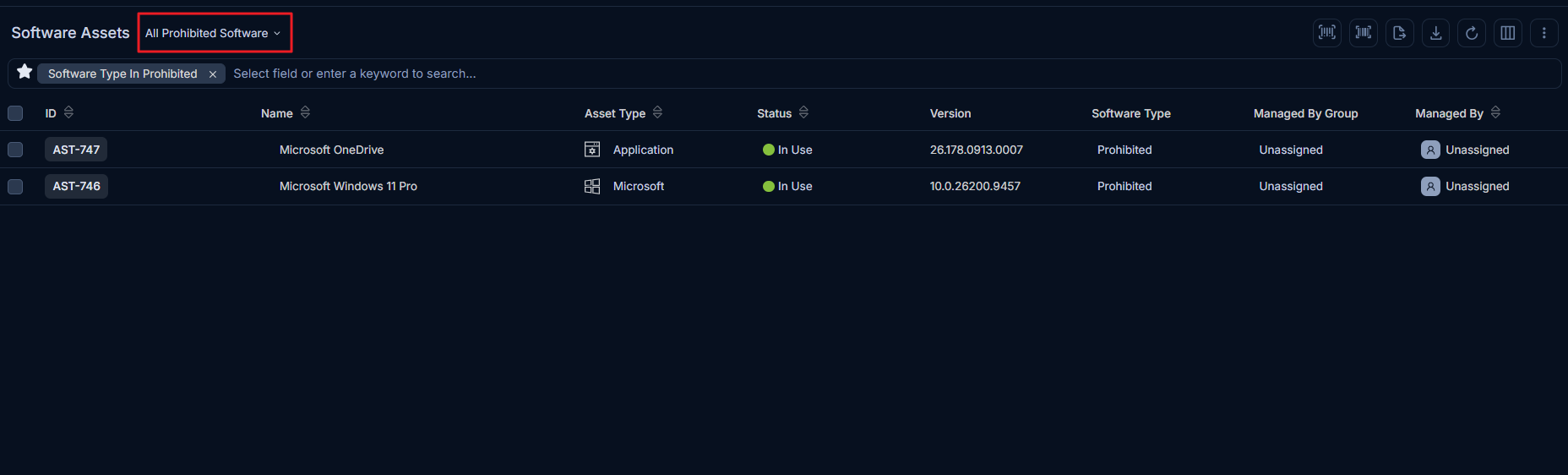Click Managed By Group Unassigned for AST-747

pyautogui.click(x=1291, y=150)
